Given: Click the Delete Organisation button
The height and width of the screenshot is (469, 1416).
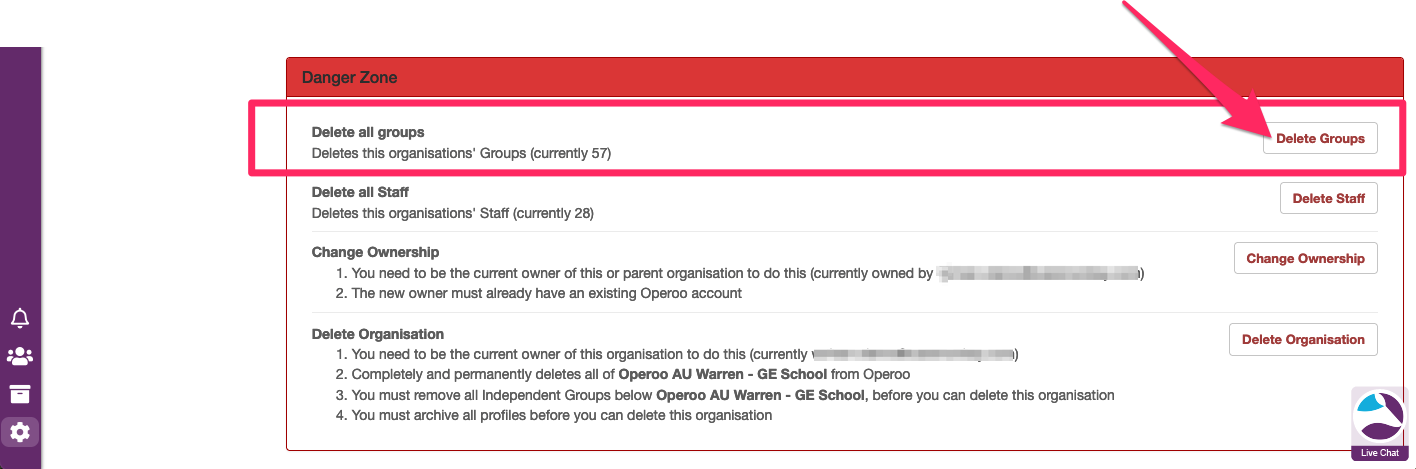Looking at the screenshot, I should point(1303,339).
